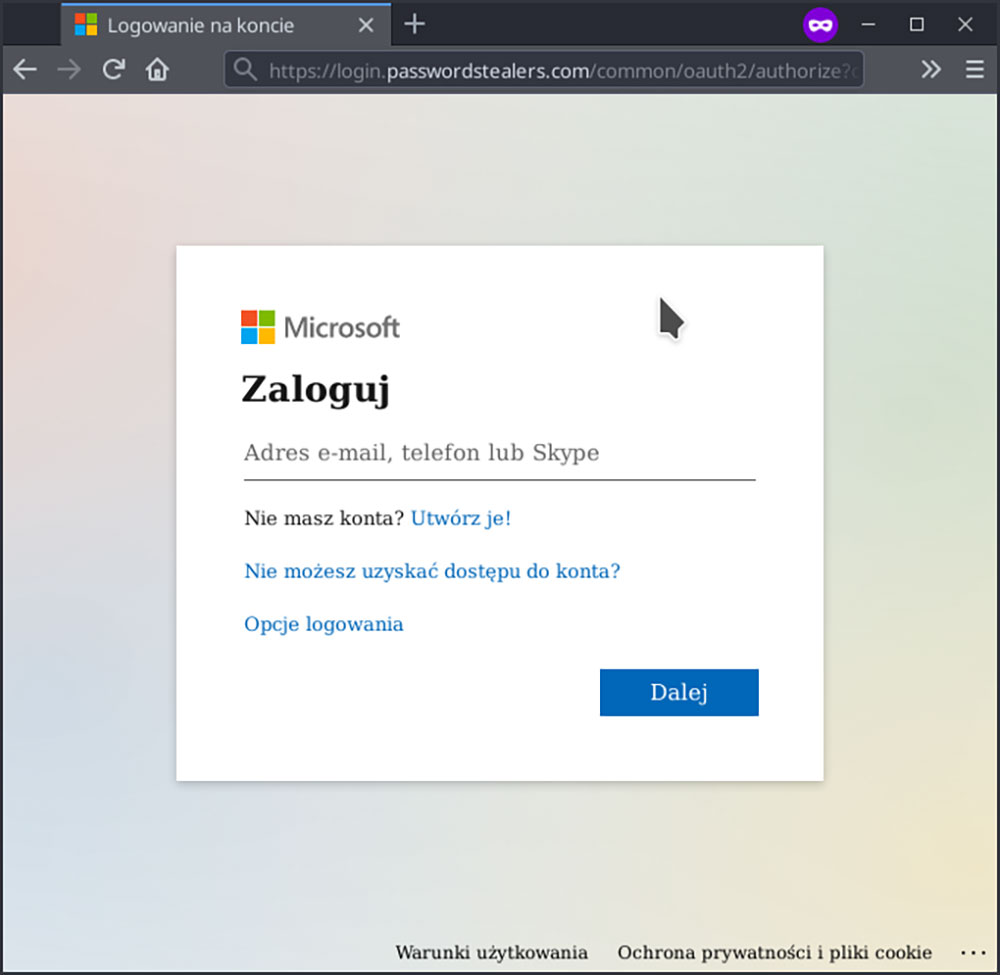Close the "Logowanie na koncie" tab

pyautogui.click(x=366, y=25)
